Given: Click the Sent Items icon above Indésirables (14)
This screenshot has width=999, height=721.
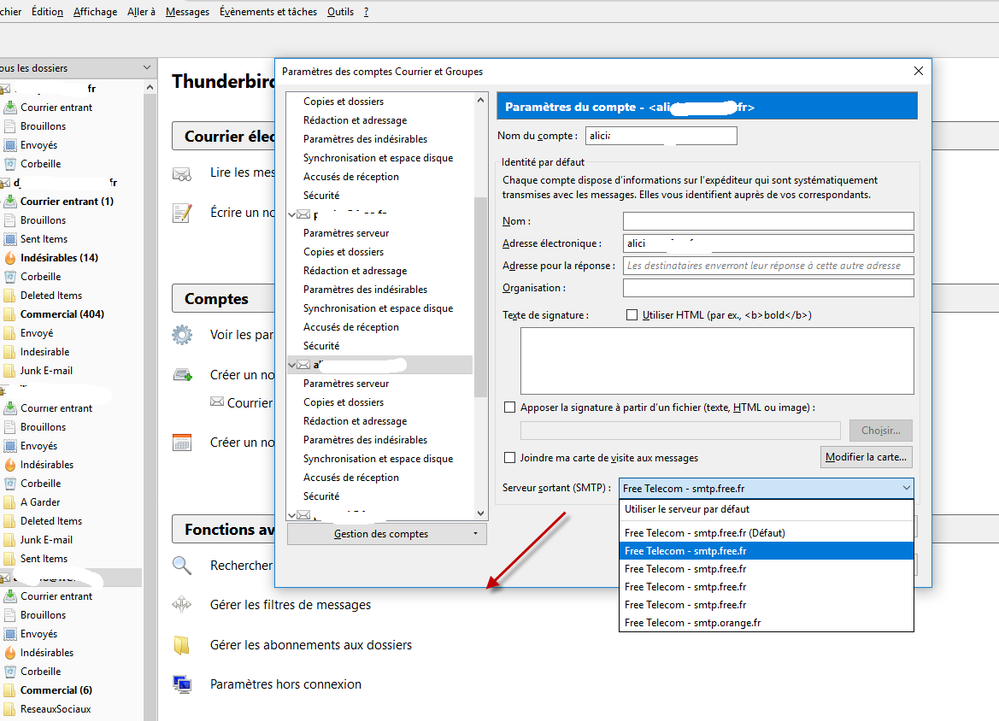Looking at the screenshot, I should (10, 239).
